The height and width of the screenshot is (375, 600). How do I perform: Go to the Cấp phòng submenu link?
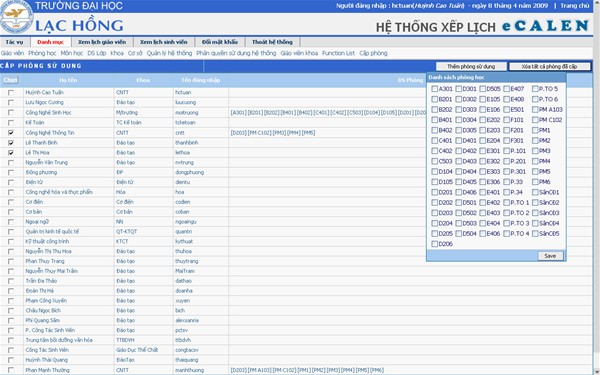373,53
